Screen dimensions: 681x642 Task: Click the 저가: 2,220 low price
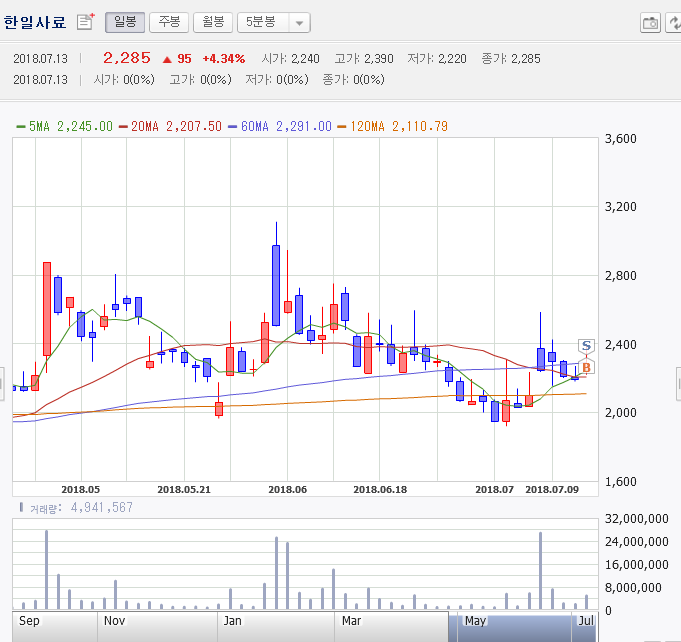coord(437,59)
